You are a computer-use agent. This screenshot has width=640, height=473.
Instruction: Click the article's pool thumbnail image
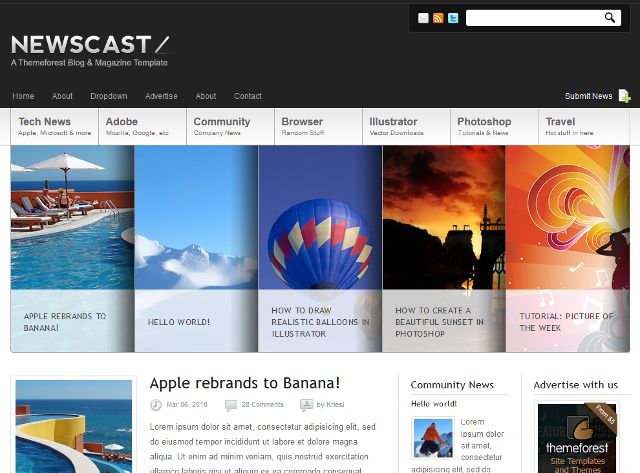(x=74, y=426)
